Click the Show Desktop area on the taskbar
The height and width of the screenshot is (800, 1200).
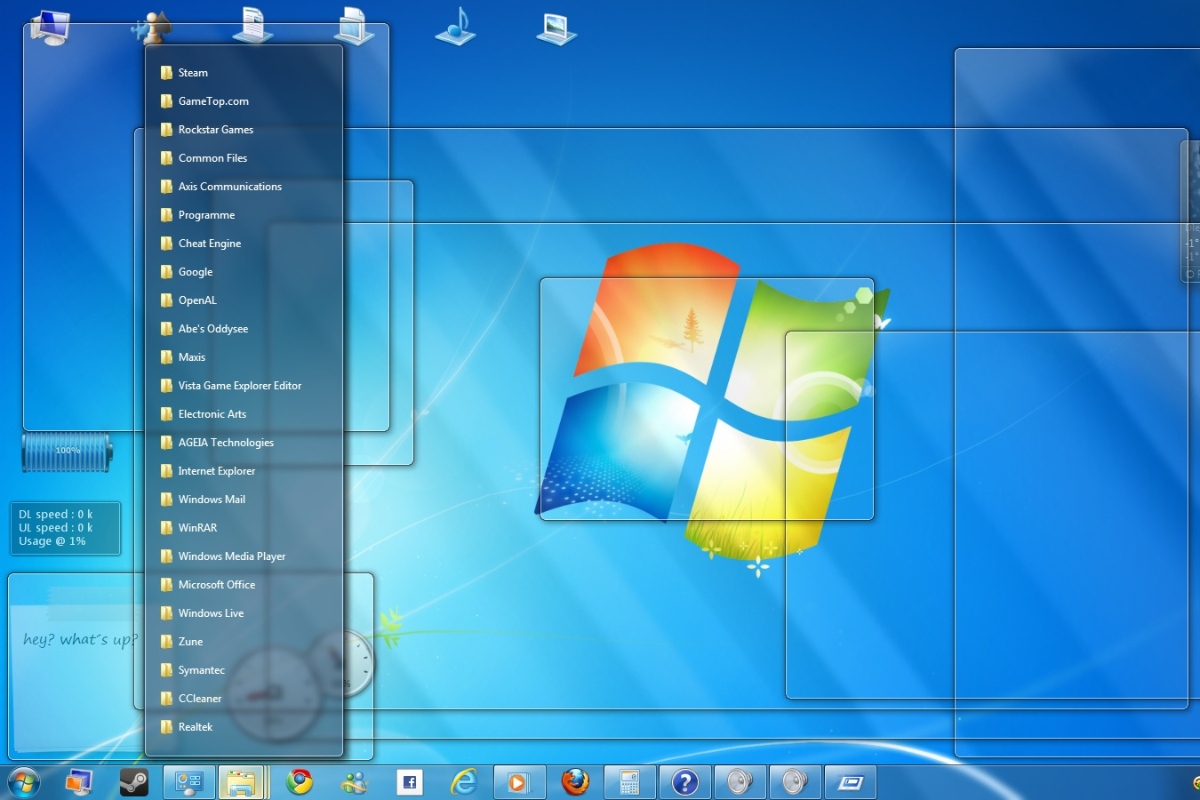1195,781
